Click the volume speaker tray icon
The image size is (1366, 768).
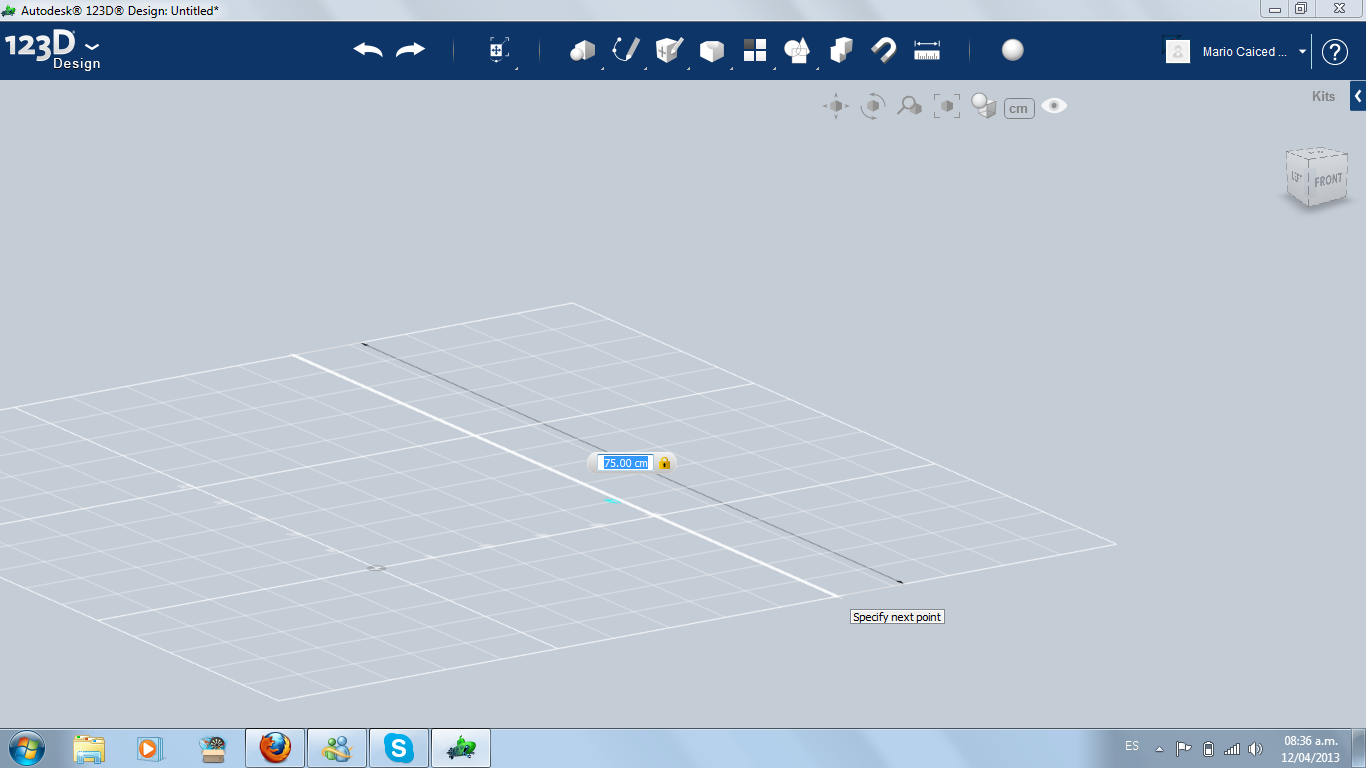point(1255,748)
